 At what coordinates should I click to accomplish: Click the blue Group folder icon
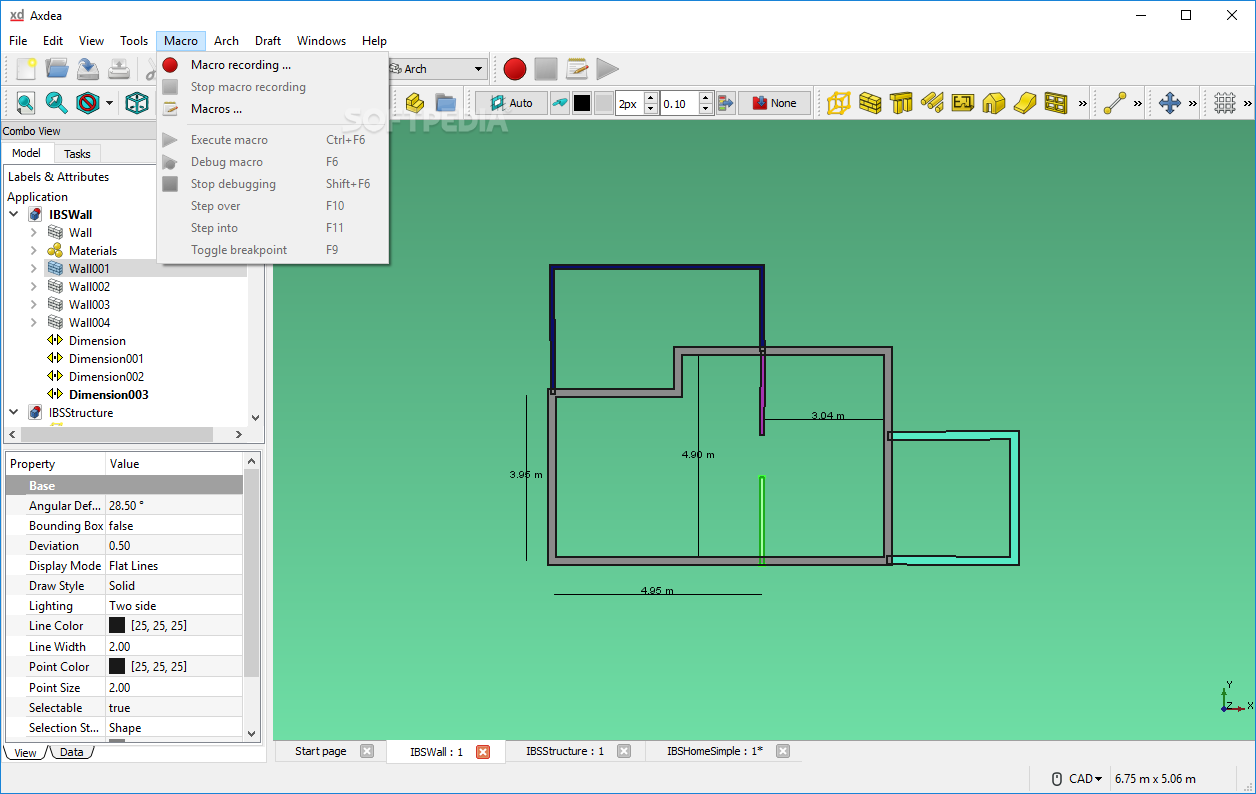click(445, 102)
